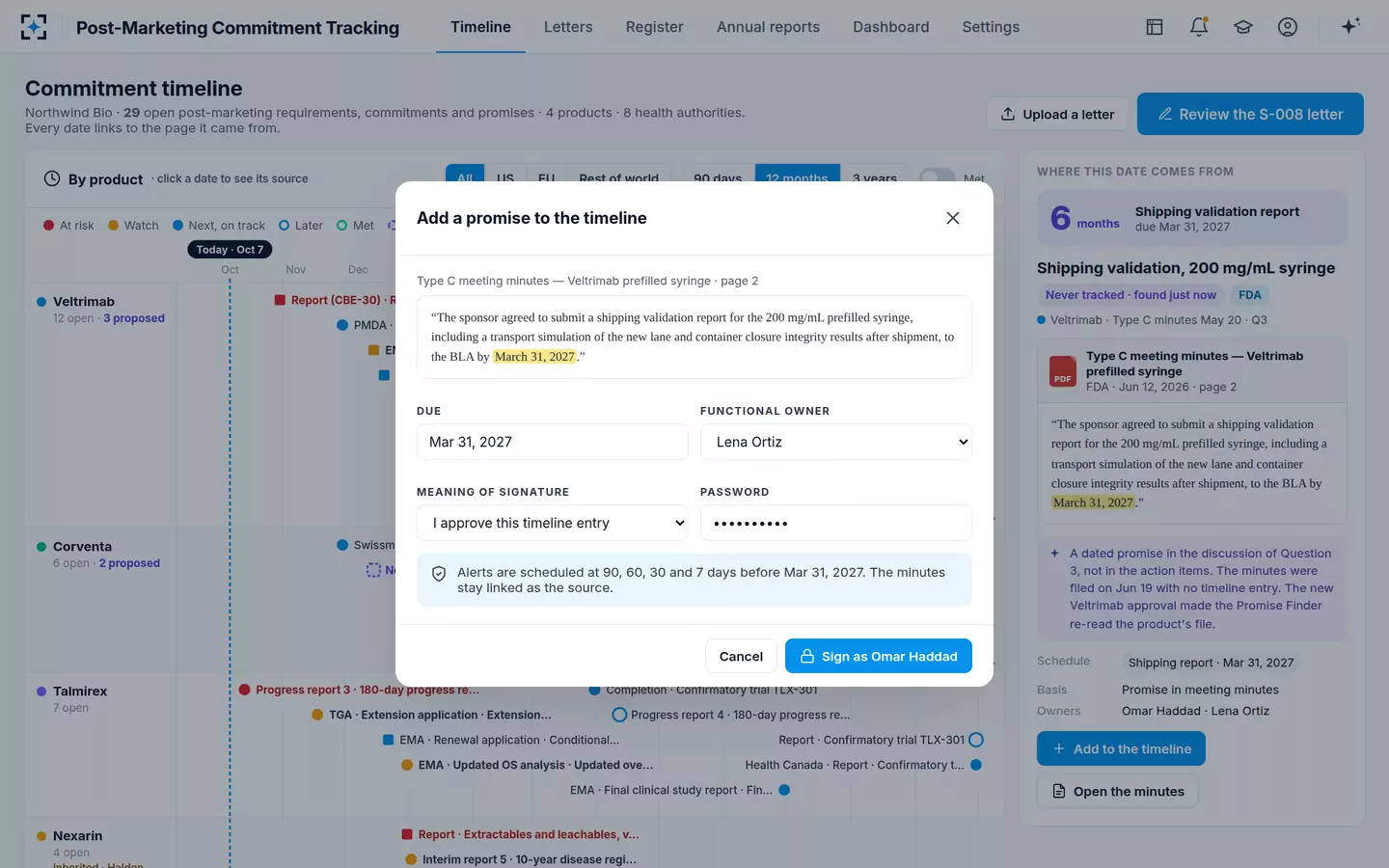Open the Dashboard tab
The height and width of the screenshot is (868, 1389).
click(891, 27)
